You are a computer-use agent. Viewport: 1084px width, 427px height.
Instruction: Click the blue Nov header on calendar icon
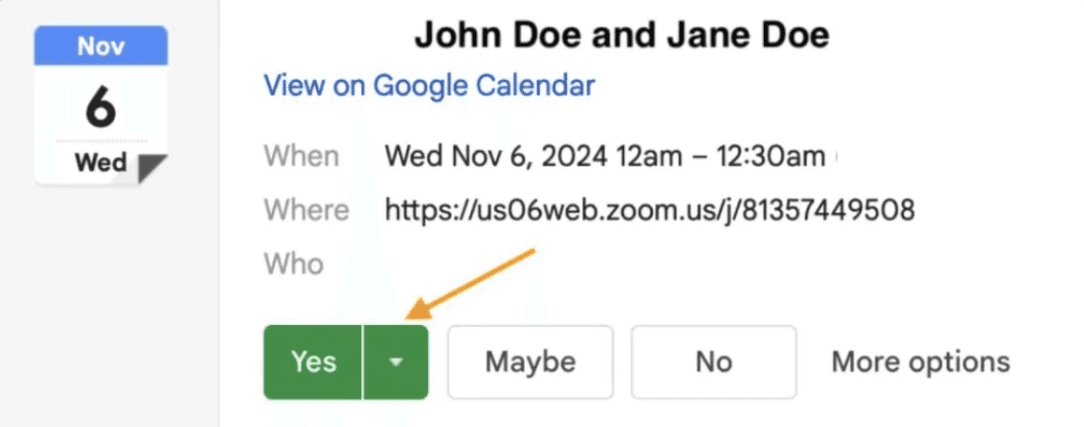(x=101, y=46)
